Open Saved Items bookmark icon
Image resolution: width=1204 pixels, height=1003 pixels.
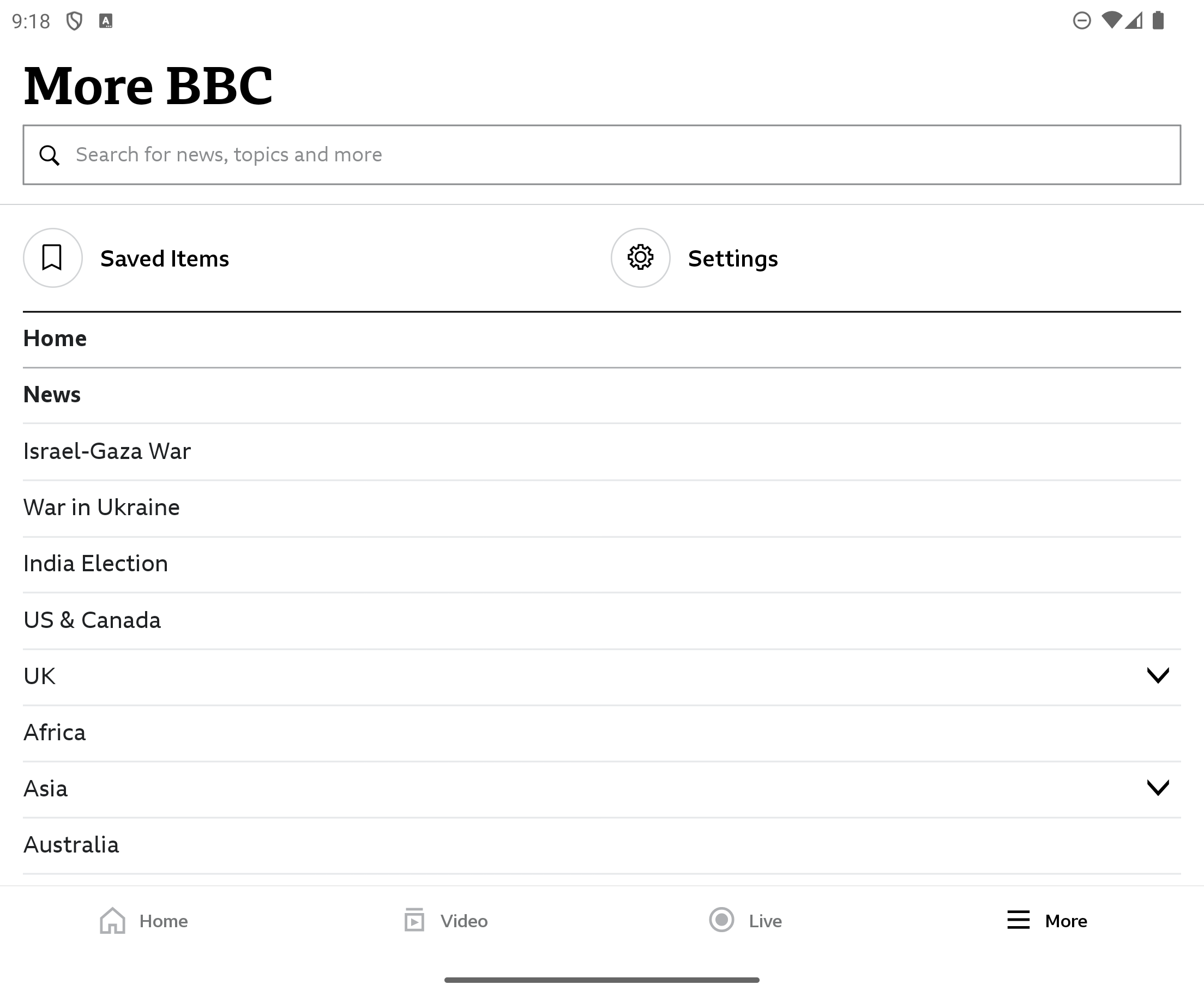point(53,258)
